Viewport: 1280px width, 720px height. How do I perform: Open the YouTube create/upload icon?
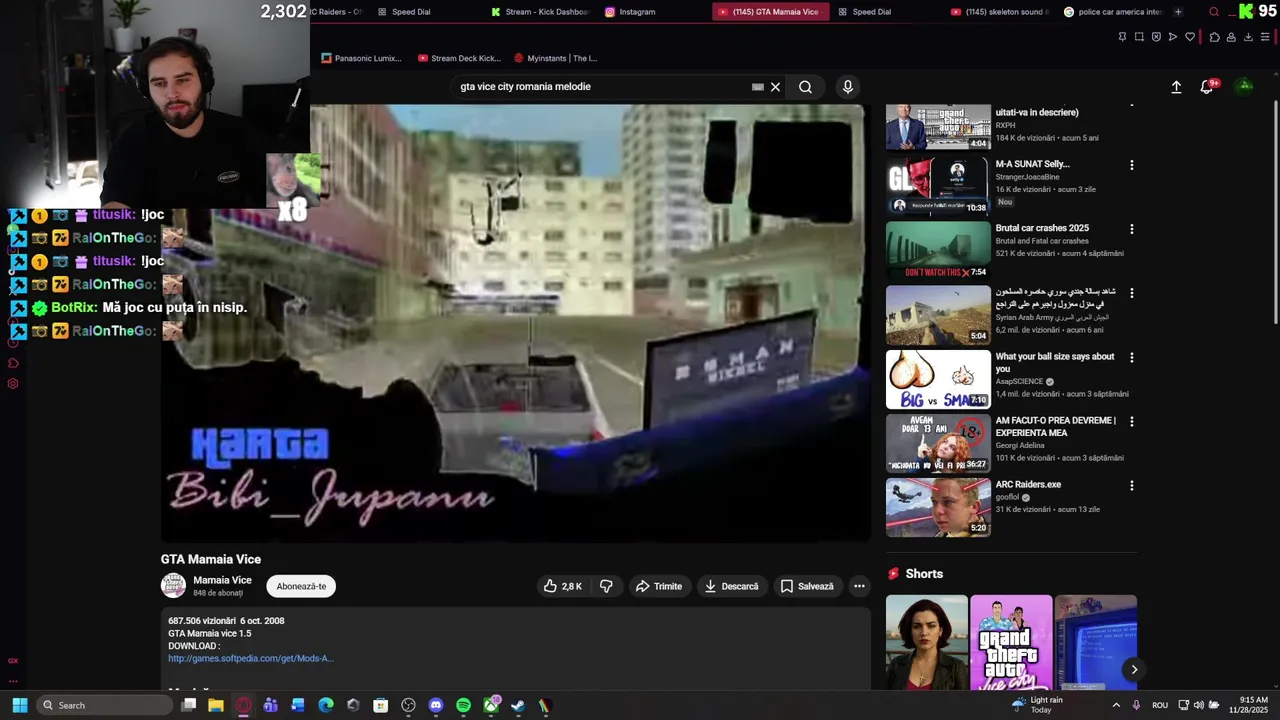[x=1176, y=87]
